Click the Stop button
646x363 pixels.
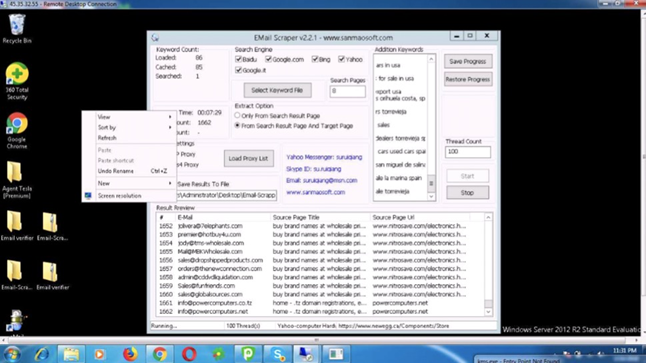pos(467,193)
